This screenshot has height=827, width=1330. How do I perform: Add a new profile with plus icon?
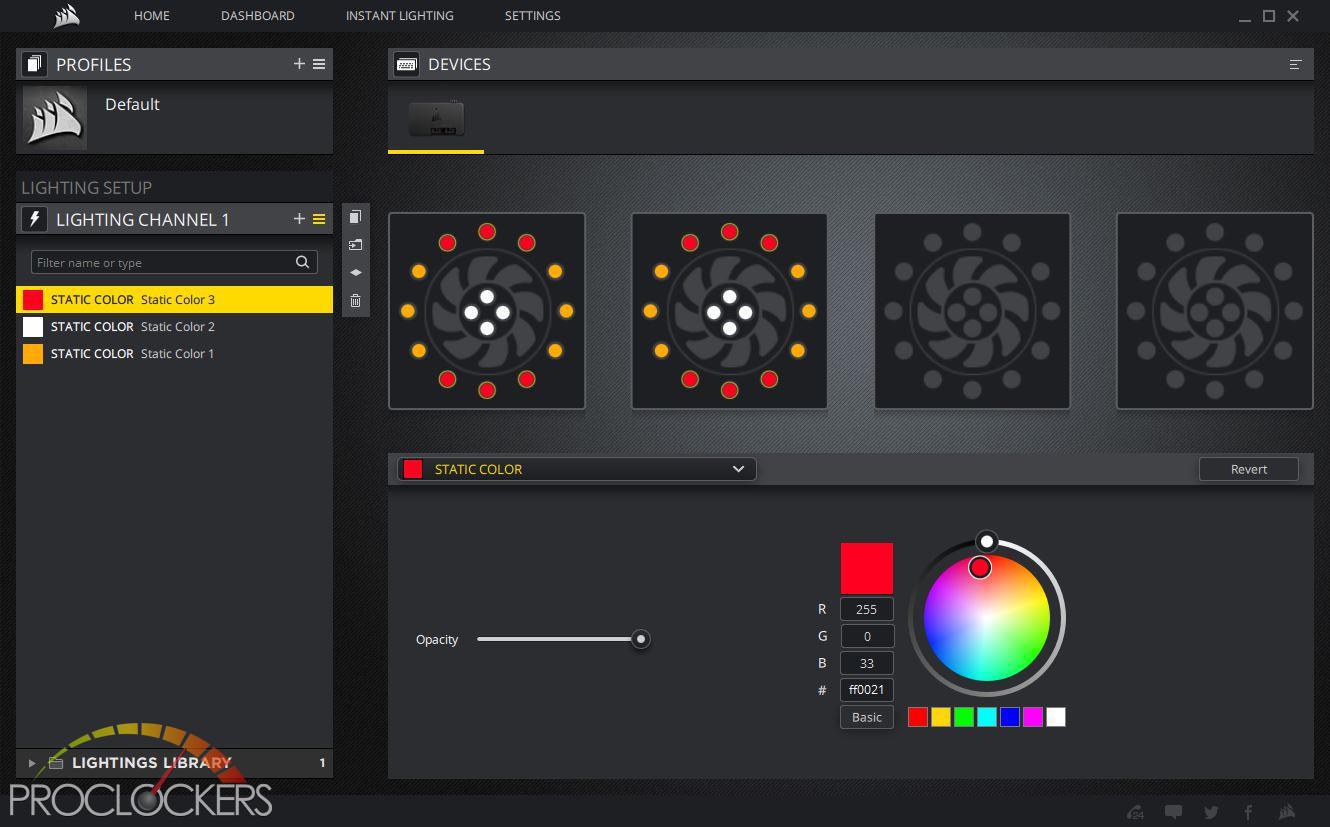299,63
